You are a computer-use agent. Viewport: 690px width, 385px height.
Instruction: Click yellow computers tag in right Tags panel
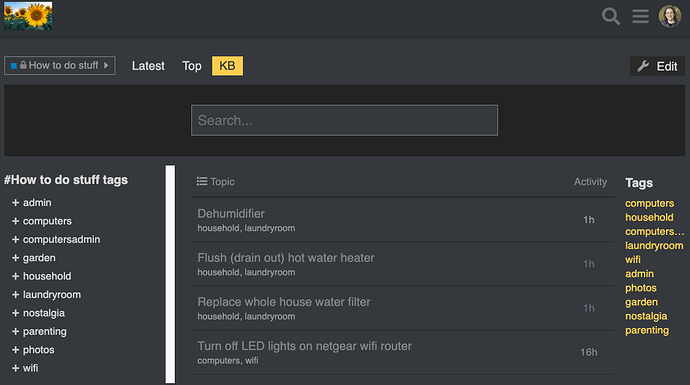coord(650,203)
